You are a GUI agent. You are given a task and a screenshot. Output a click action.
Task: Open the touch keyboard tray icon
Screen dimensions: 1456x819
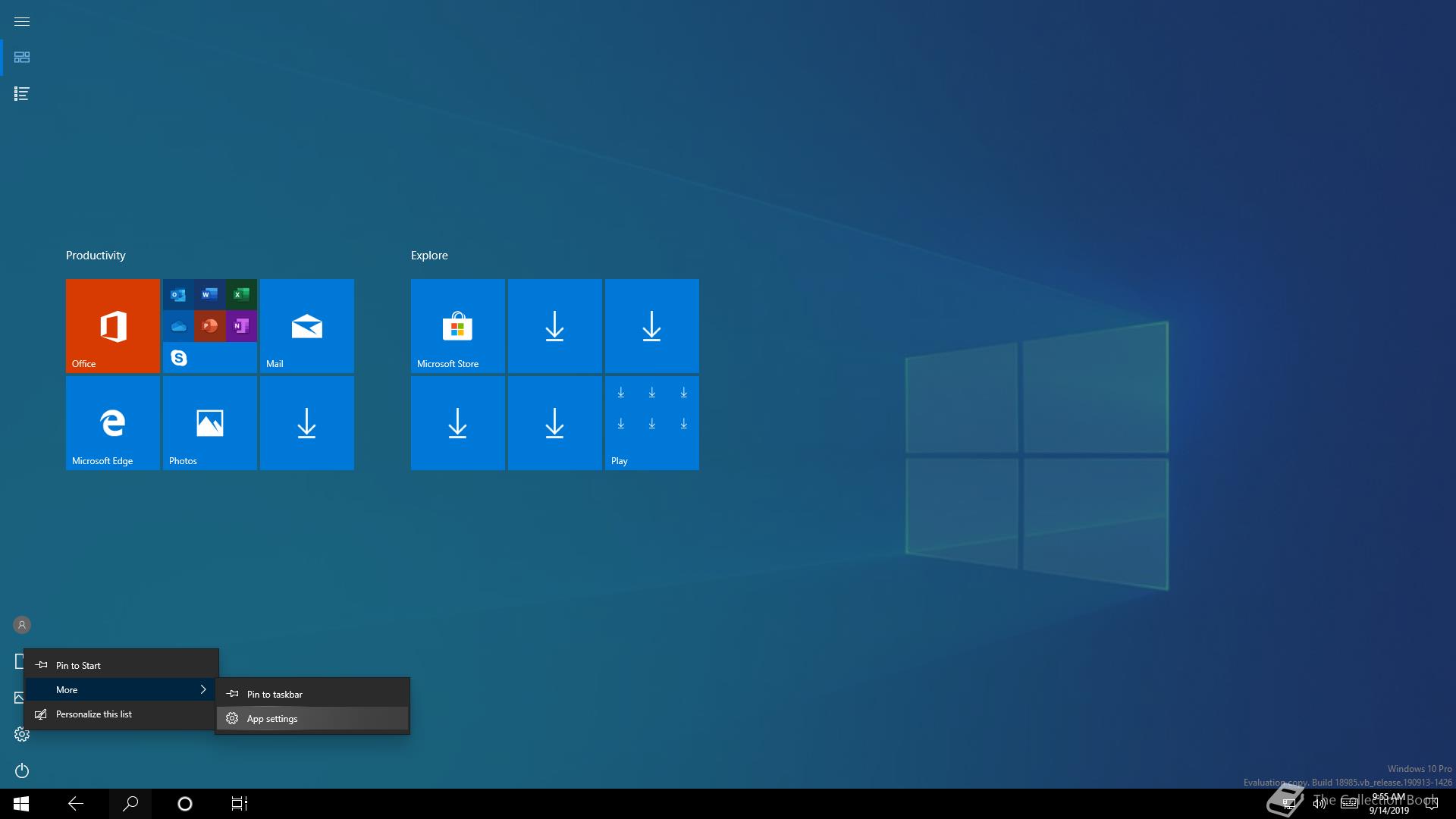coord(1350,804)
